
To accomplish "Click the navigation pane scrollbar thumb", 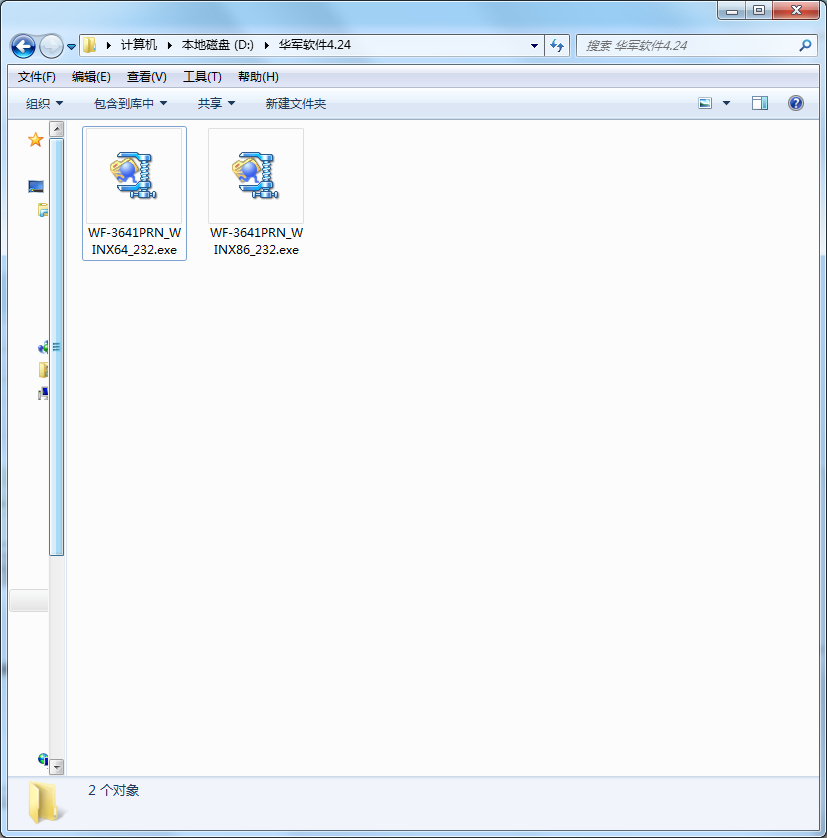I will pyautogui.click(x=57, y=347).
